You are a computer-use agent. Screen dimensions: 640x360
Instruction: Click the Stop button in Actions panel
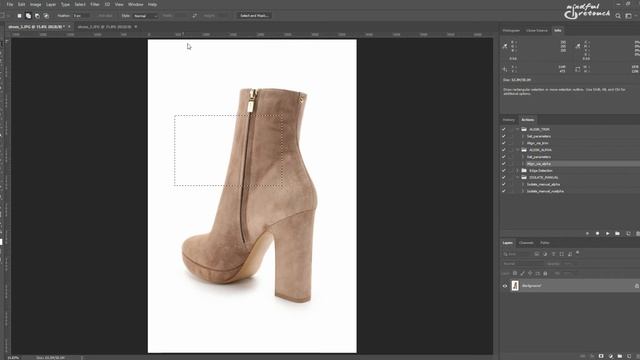[587, 233]
